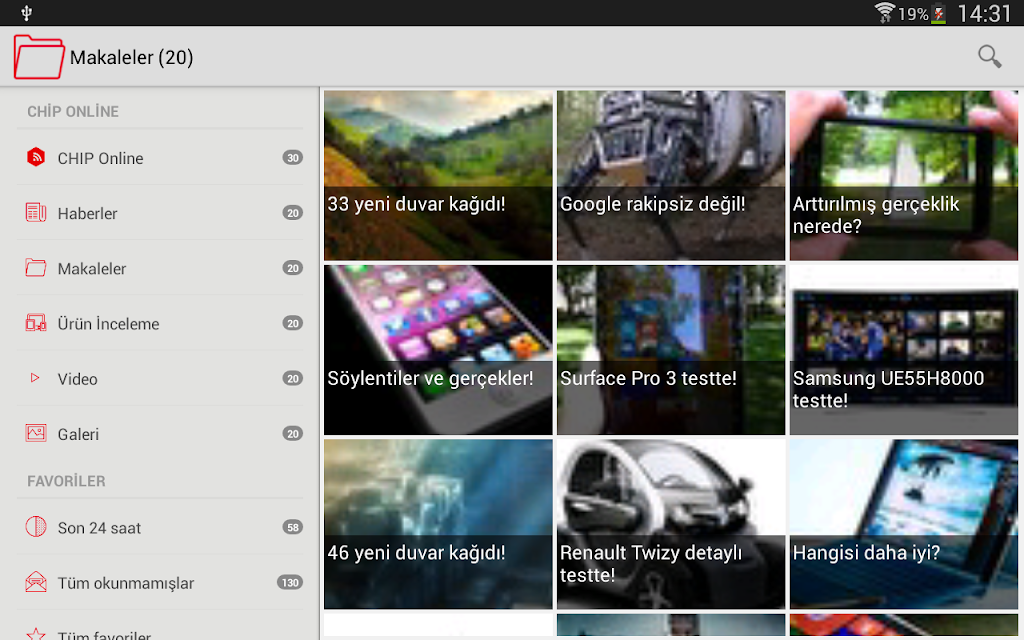
Task: Open the Haberler section
Action: point(160,213)
